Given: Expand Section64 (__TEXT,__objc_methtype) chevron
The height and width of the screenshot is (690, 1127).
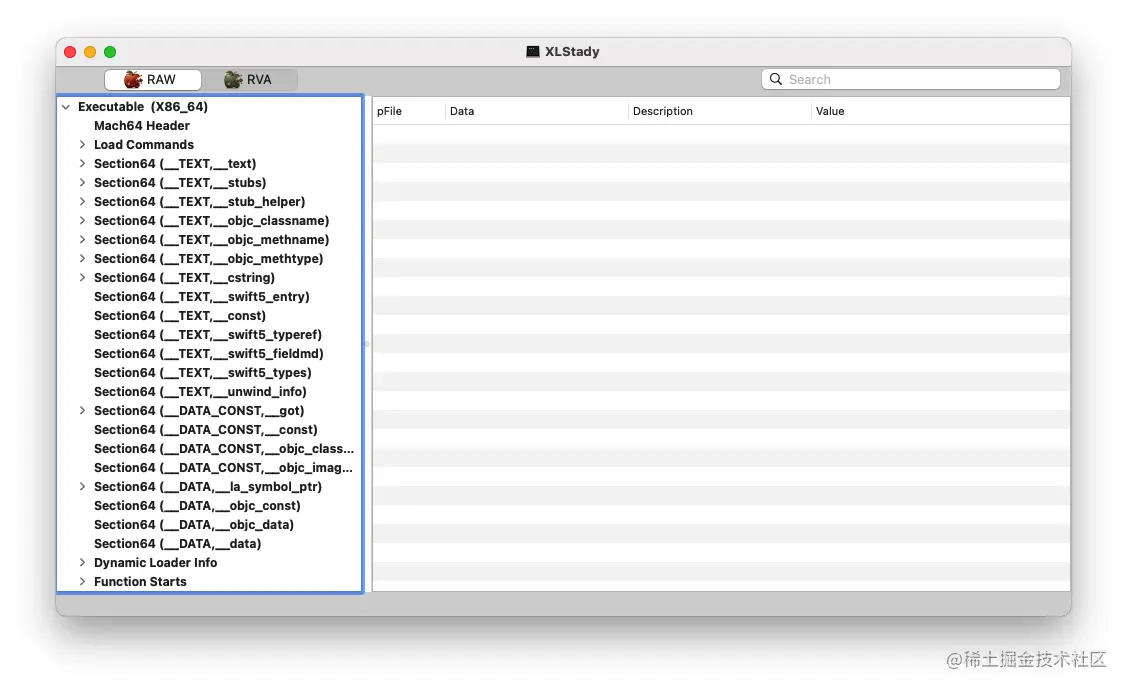Looking at the screenshot, I should [x=82, y=259].
